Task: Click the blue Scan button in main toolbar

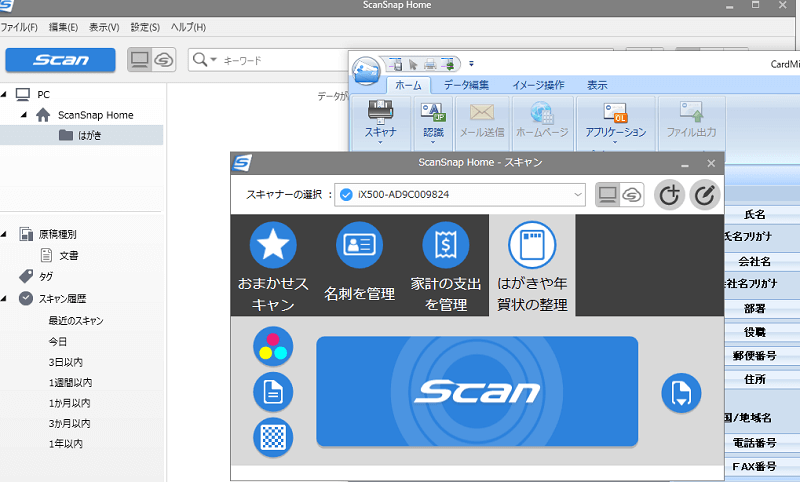Action: tap(60, 60)
